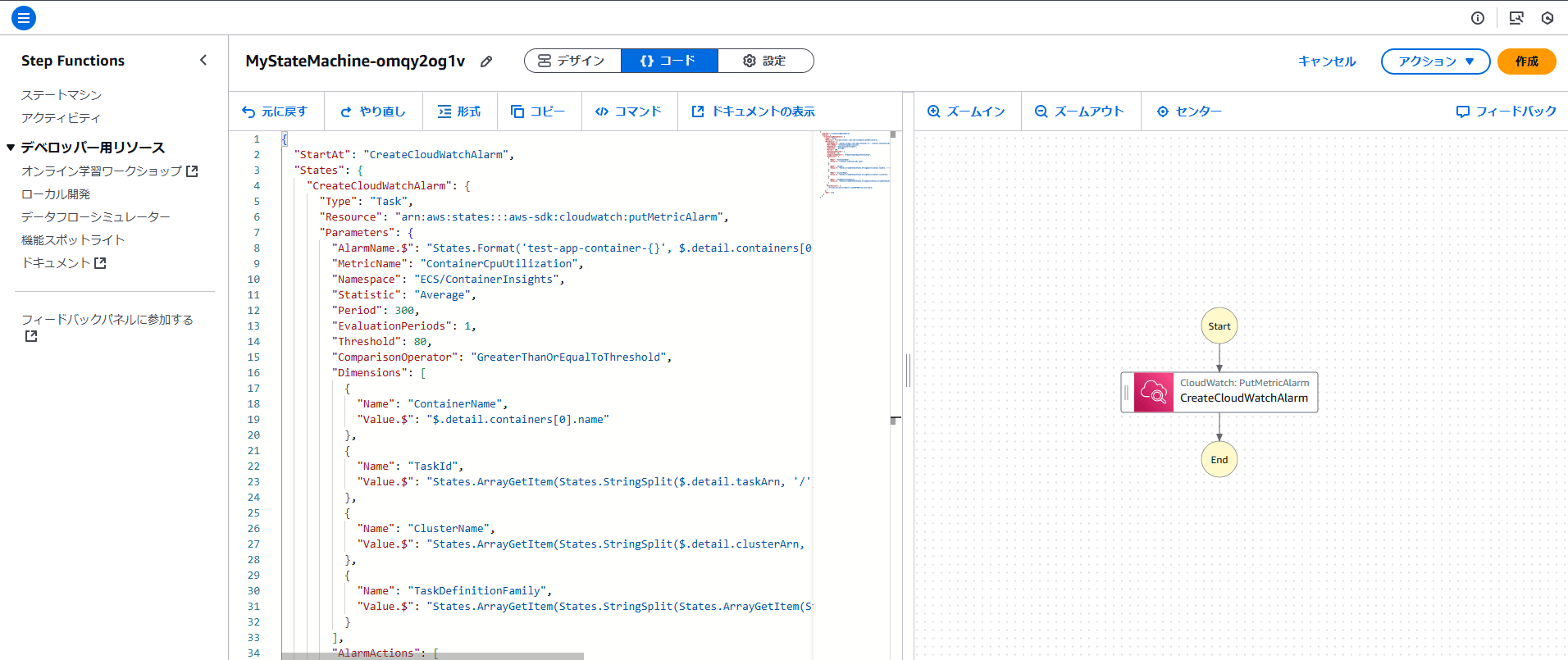Click the "MetricName" line in code

[x=458, y=264]
